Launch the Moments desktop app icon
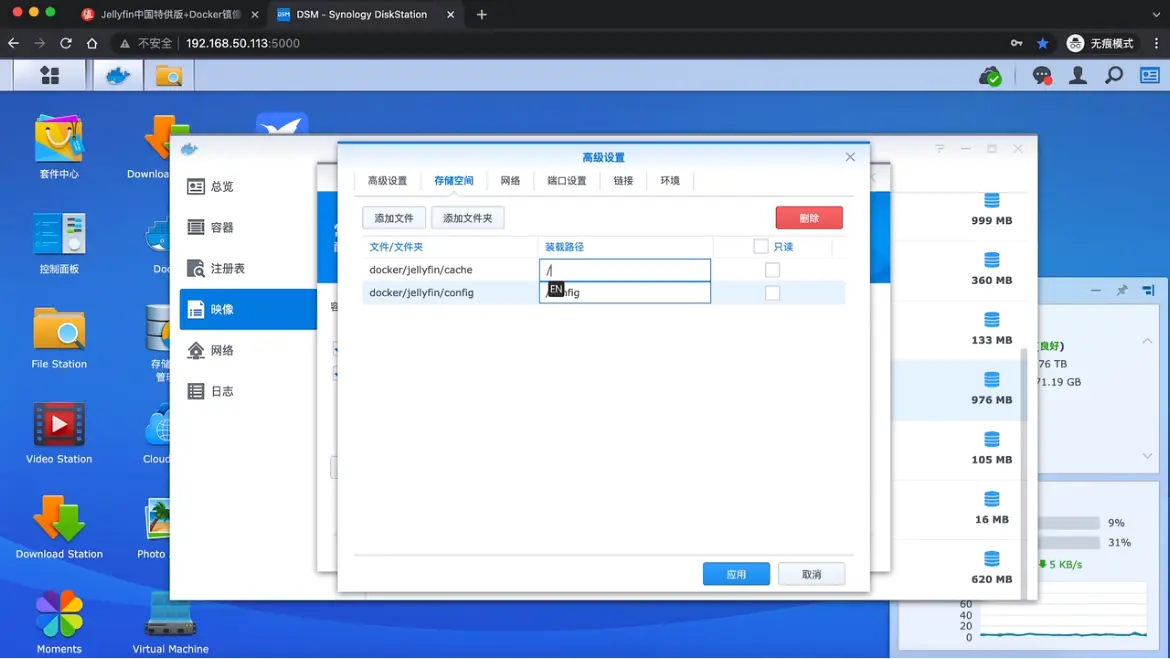Screen dimensions: 1170x659 (59, 614)
